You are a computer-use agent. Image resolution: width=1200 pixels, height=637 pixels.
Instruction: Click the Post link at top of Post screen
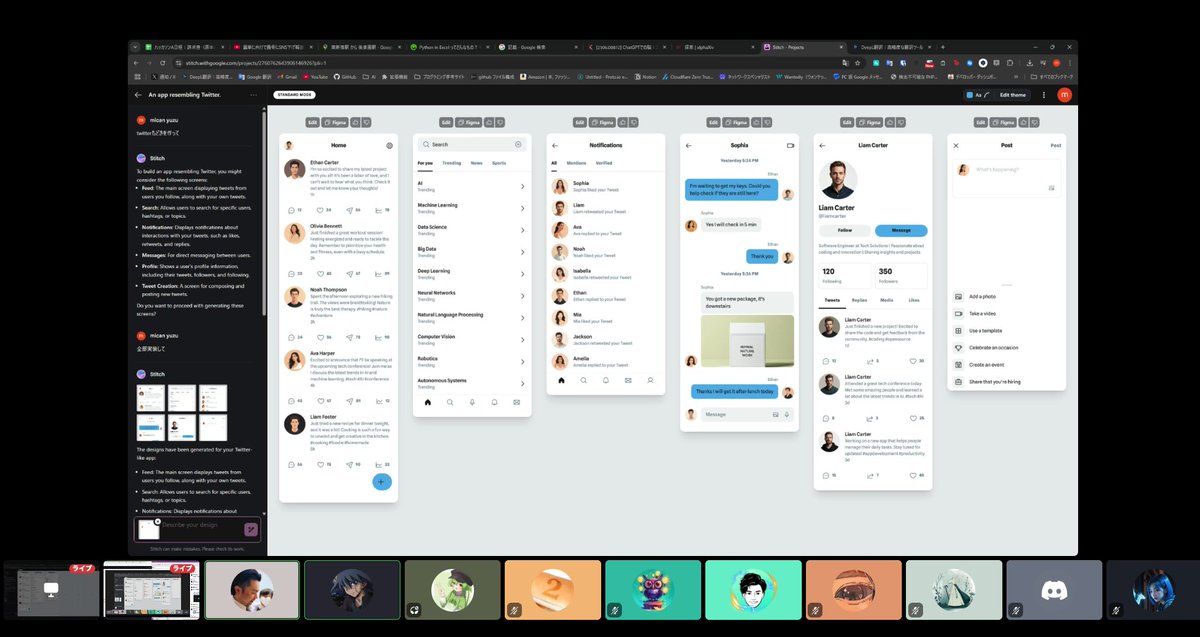pyautogui.click(x=1055, y=145)
